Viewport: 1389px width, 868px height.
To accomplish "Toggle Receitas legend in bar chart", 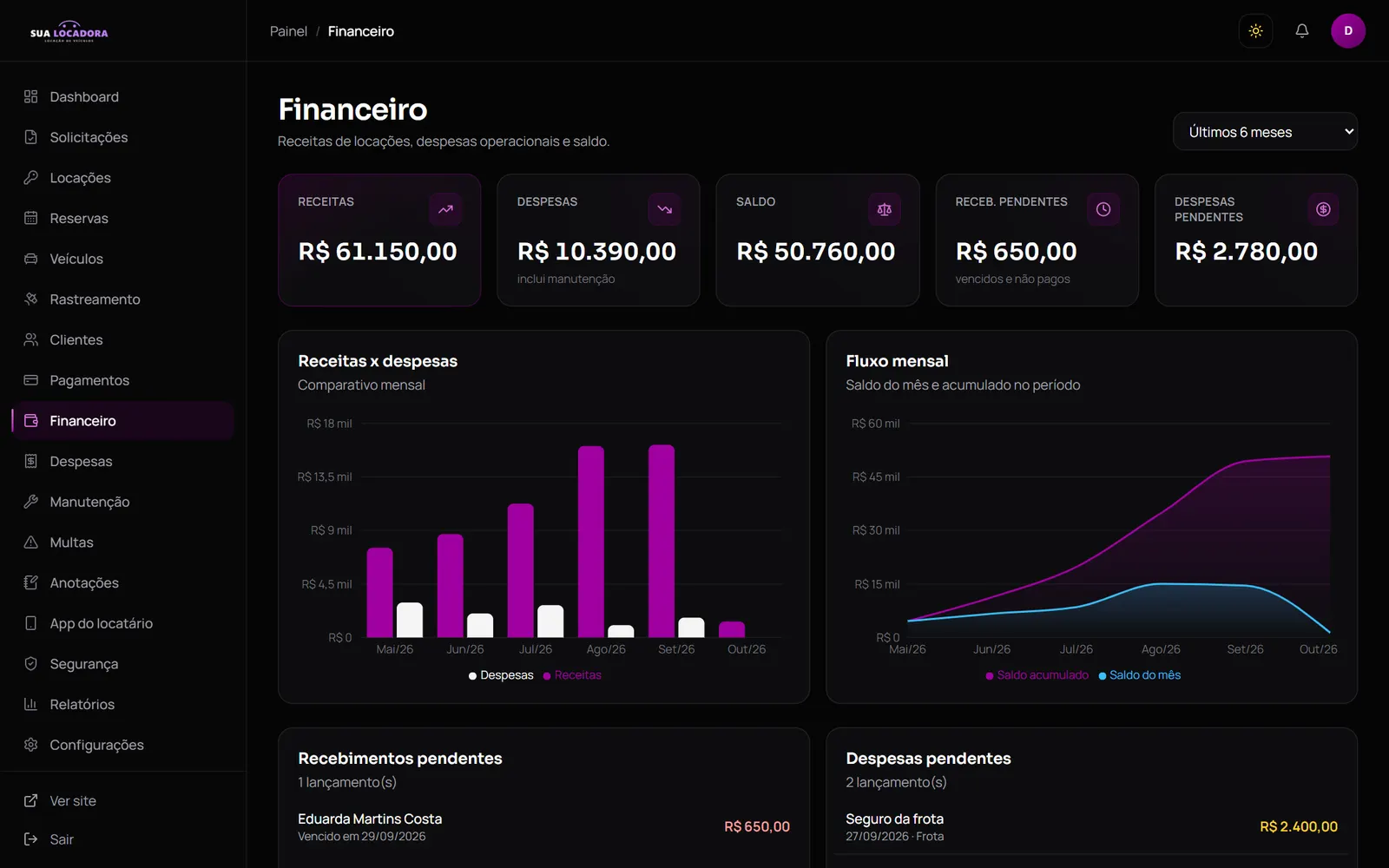I will click(x=572, y=675).
